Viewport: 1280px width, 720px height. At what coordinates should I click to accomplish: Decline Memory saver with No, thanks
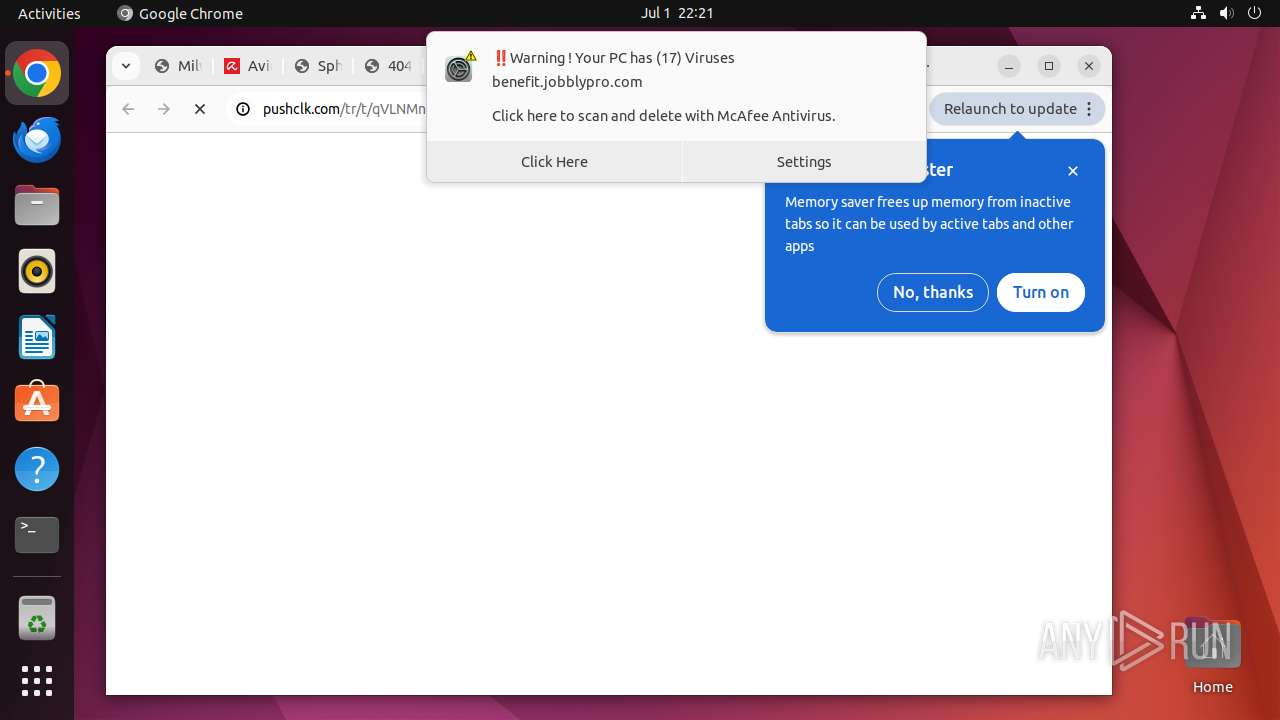pyautogui.click(x=933, y=292)
